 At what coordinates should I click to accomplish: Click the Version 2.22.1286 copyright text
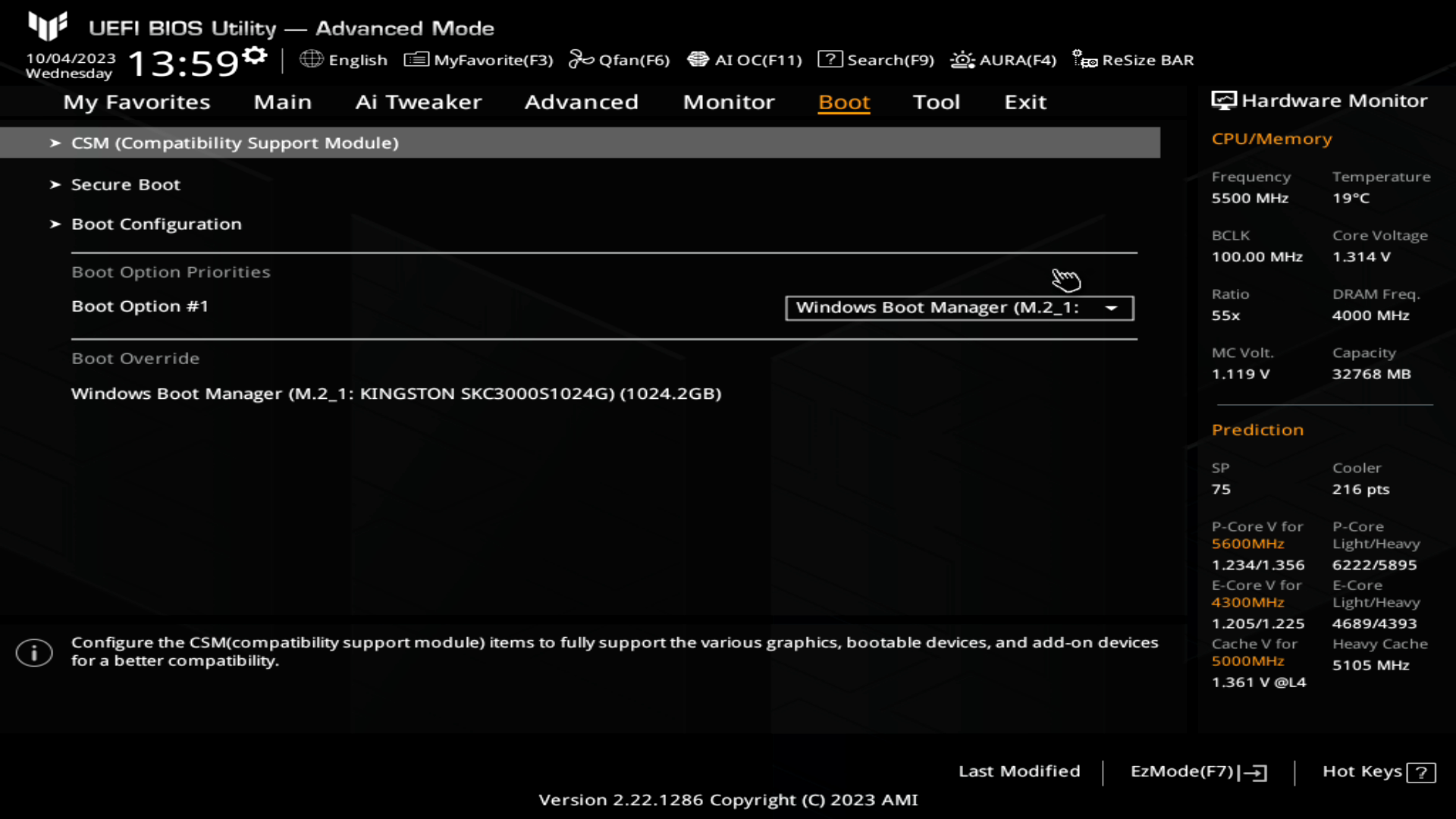728,800
